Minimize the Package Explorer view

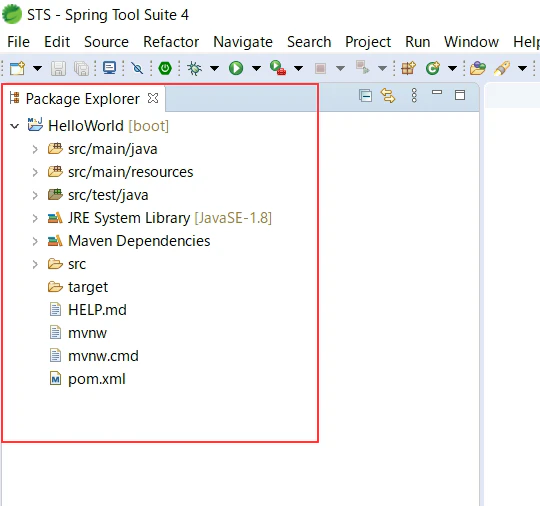437,92
